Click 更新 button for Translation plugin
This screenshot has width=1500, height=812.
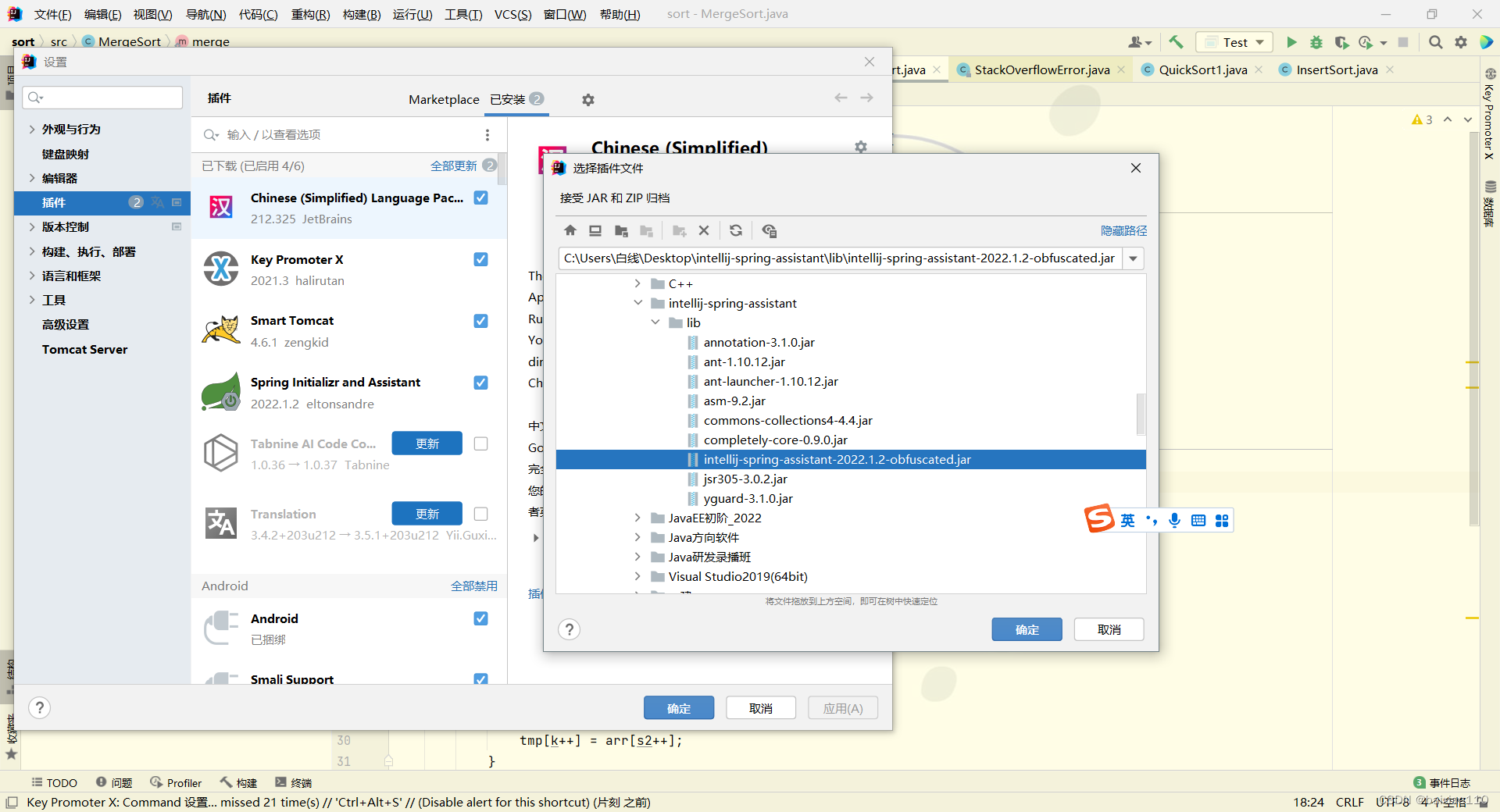427,514
